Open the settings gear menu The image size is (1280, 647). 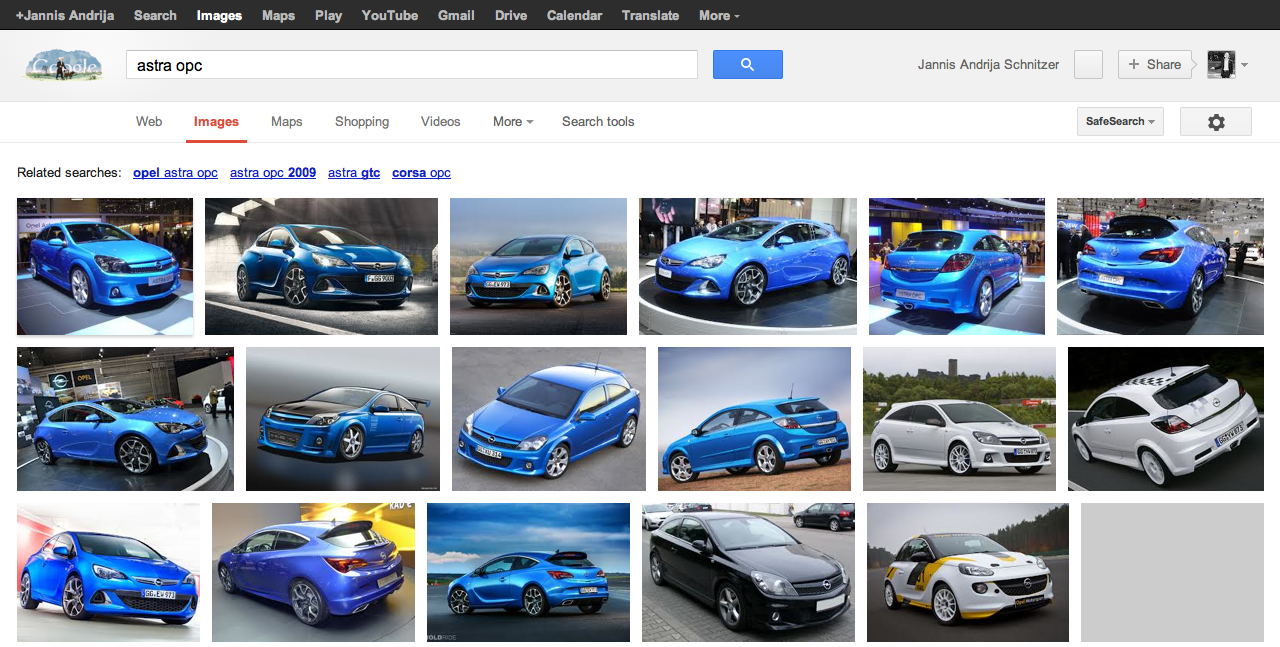pyautogui.click(x=1216, y=122)
